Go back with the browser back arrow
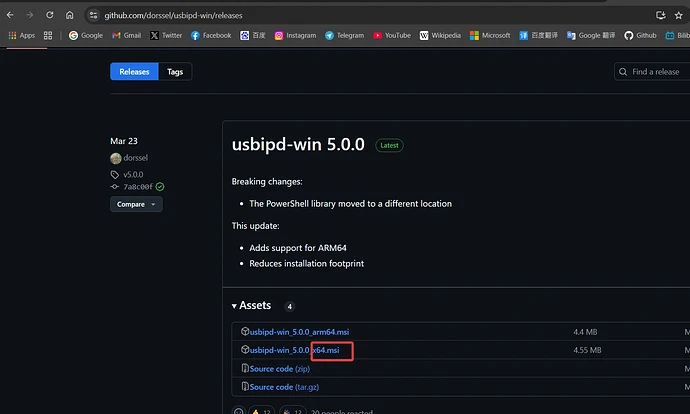Image resolution: width=690 pixels, height=414 pixels. (11, 15)
